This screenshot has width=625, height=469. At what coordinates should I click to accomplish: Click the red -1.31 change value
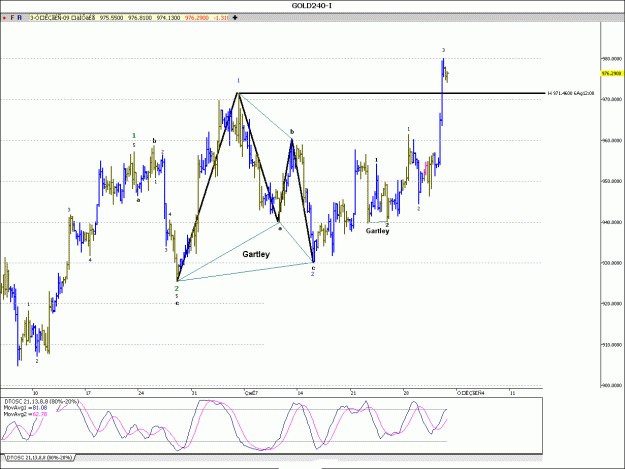click(x=221, y=18)
